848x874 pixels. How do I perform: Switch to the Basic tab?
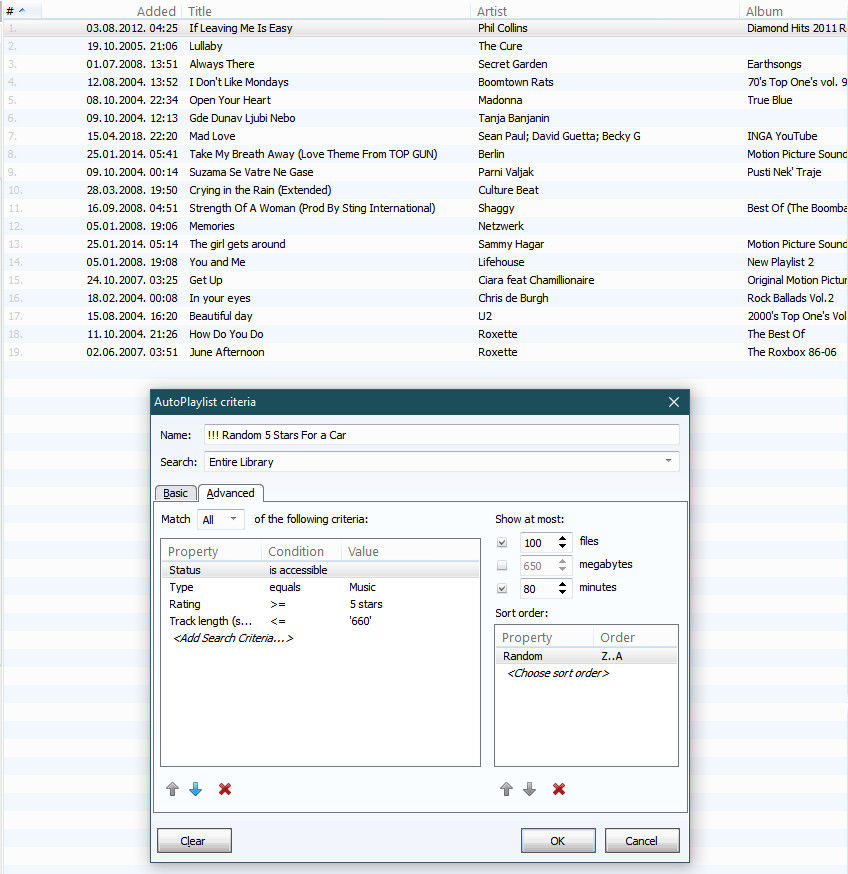[175, 493]
